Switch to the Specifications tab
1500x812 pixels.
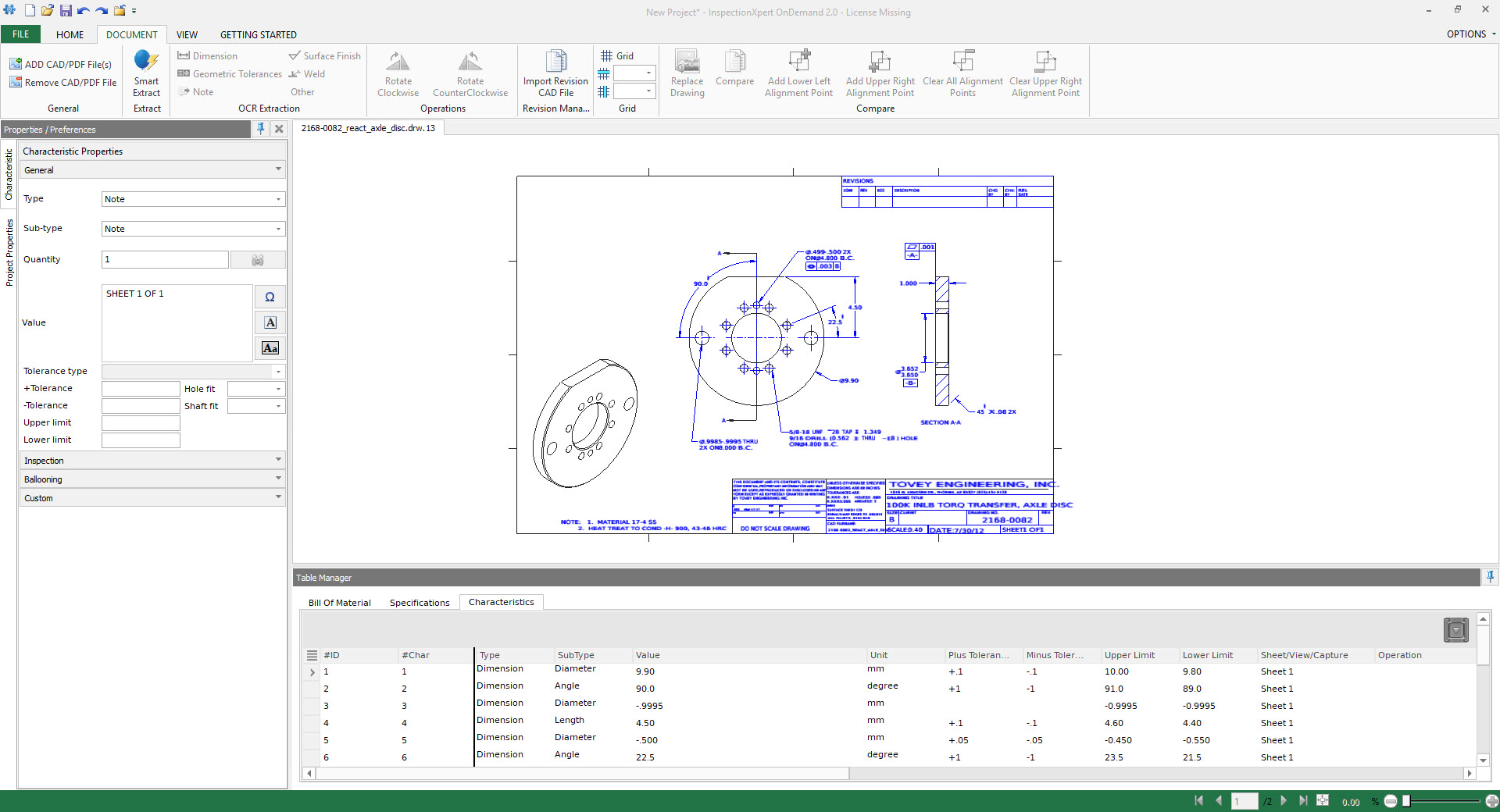(x=420, y=602)
